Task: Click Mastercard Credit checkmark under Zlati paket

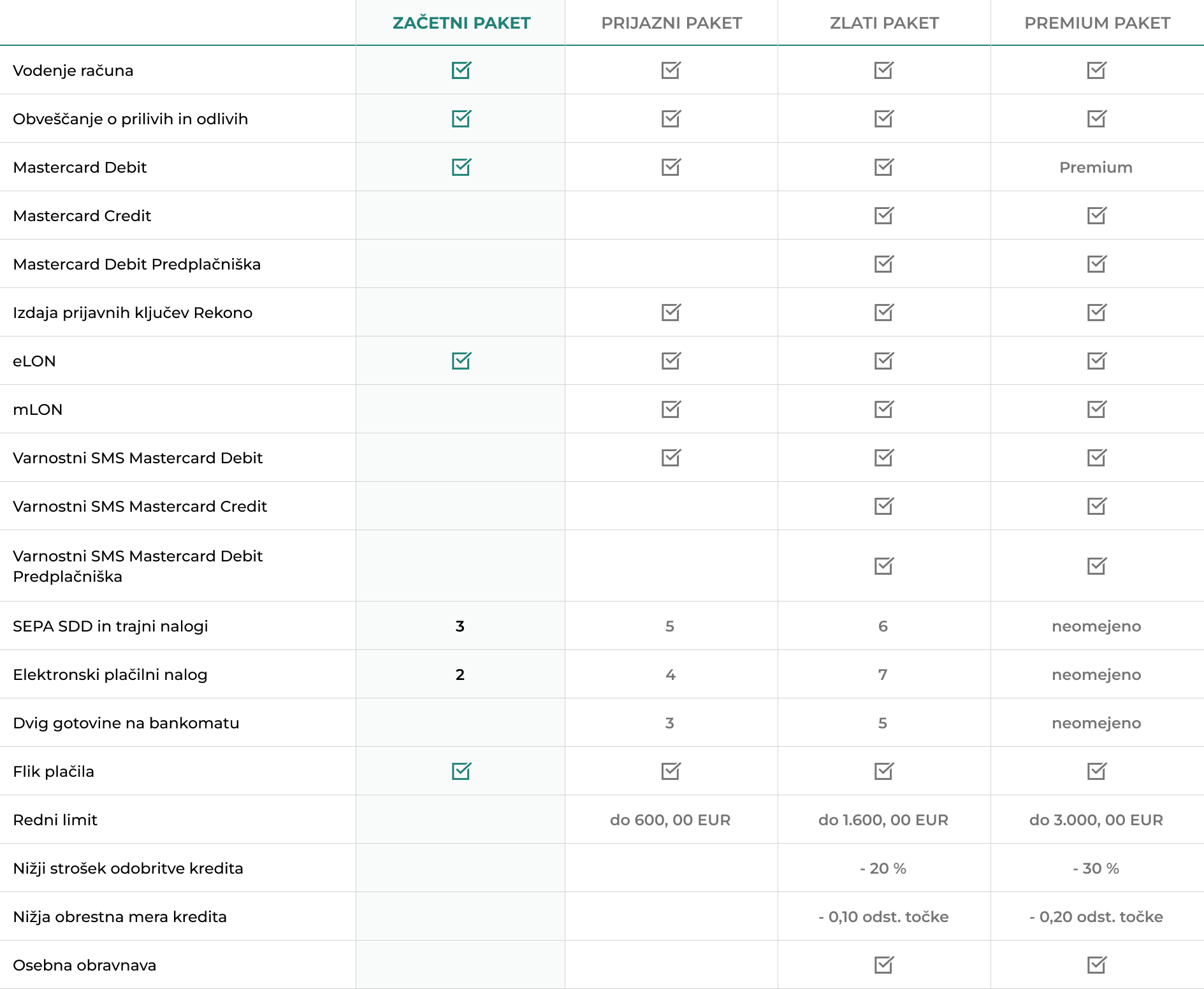Action: [x=883, y=215]
